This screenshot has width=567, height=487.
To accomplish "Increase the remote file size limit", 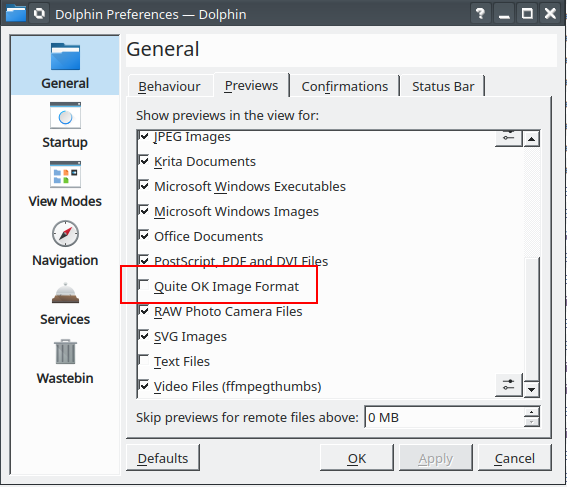I will [x=531, y=412].
